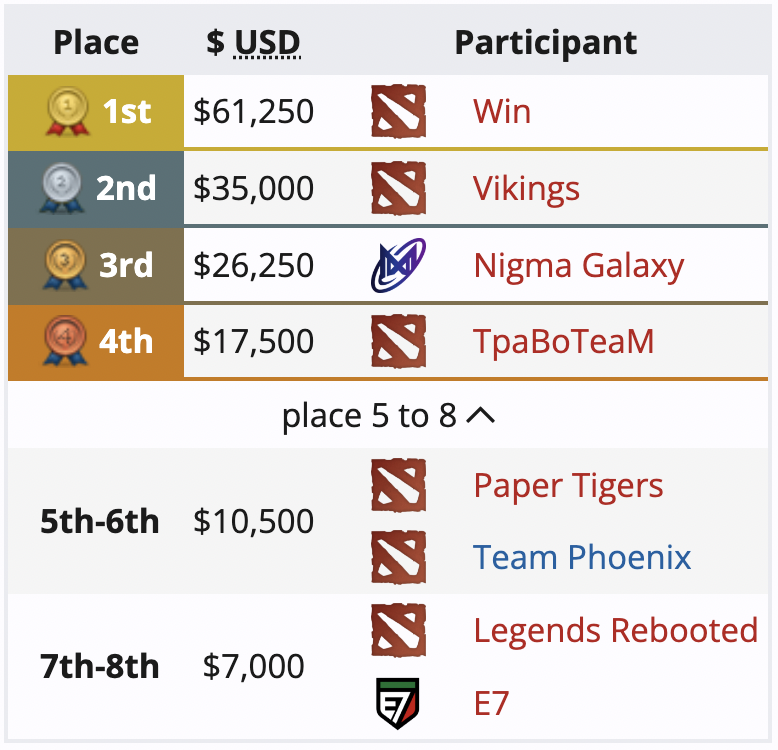Follow the Team Phoenix link
The height and width of the screenshot is (750, 778).
[x=582, y=557]
